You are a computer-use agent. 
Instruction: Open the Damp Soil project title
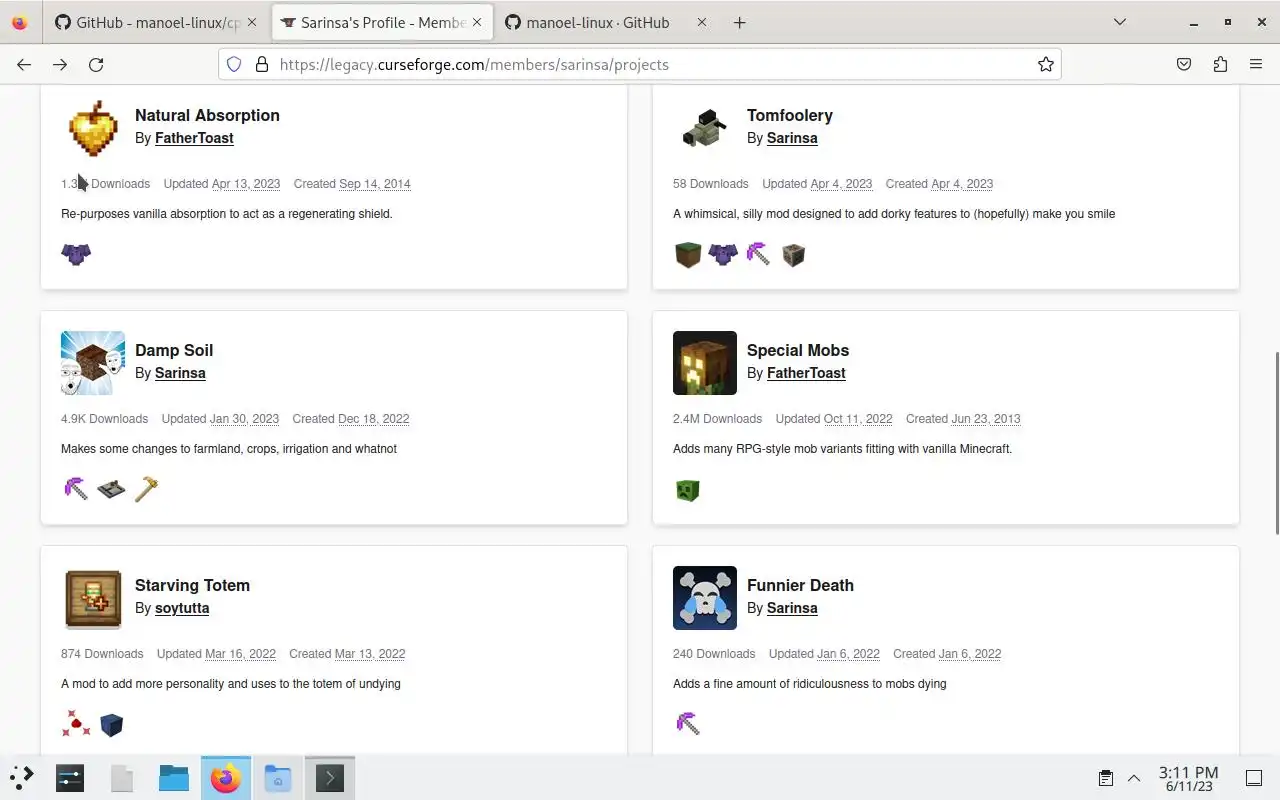pyautogui.click(x=174, y=350)
